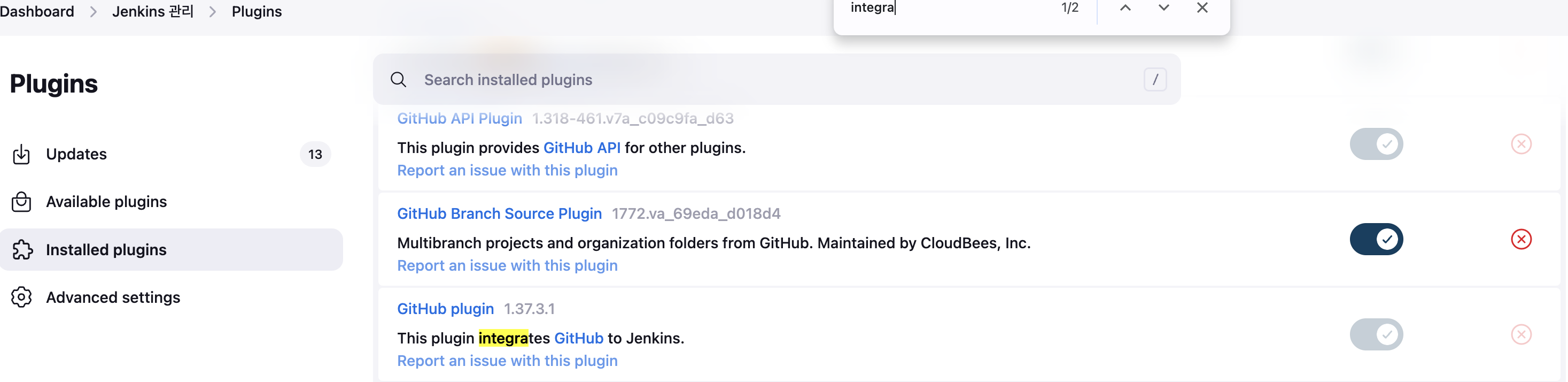Open the GitHub Branch Source Plugin link

499,214
